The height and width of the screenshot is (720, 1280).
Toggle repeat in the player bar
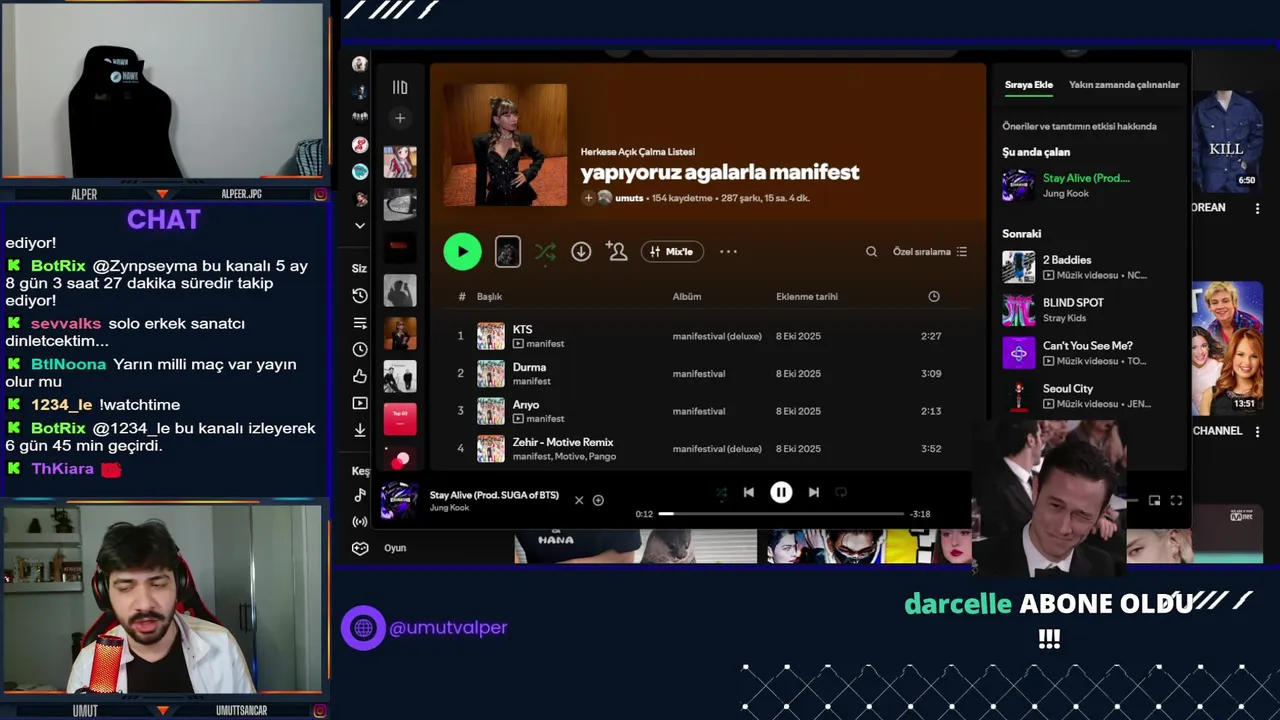[841, 492]
